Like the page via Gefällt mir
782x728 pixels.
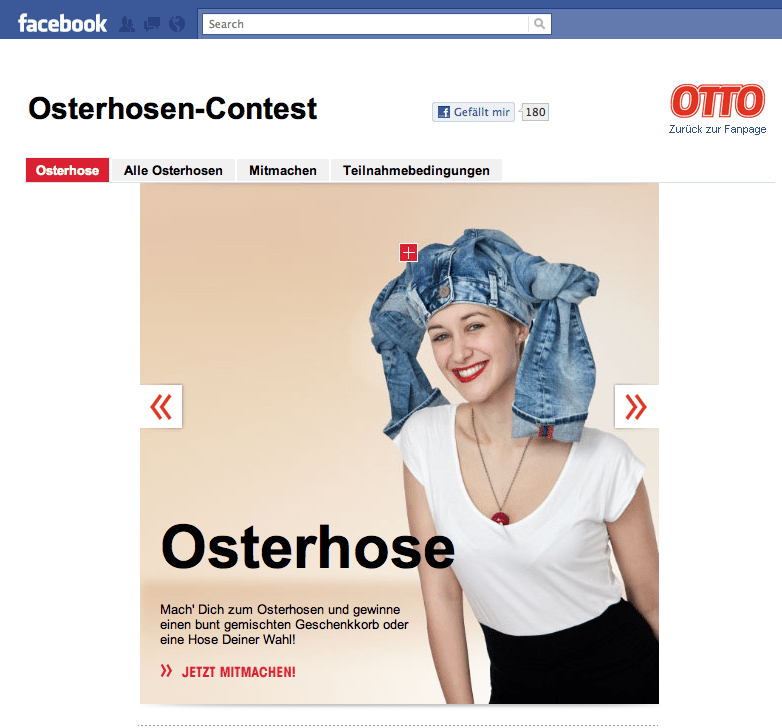[x=473, y=112]
